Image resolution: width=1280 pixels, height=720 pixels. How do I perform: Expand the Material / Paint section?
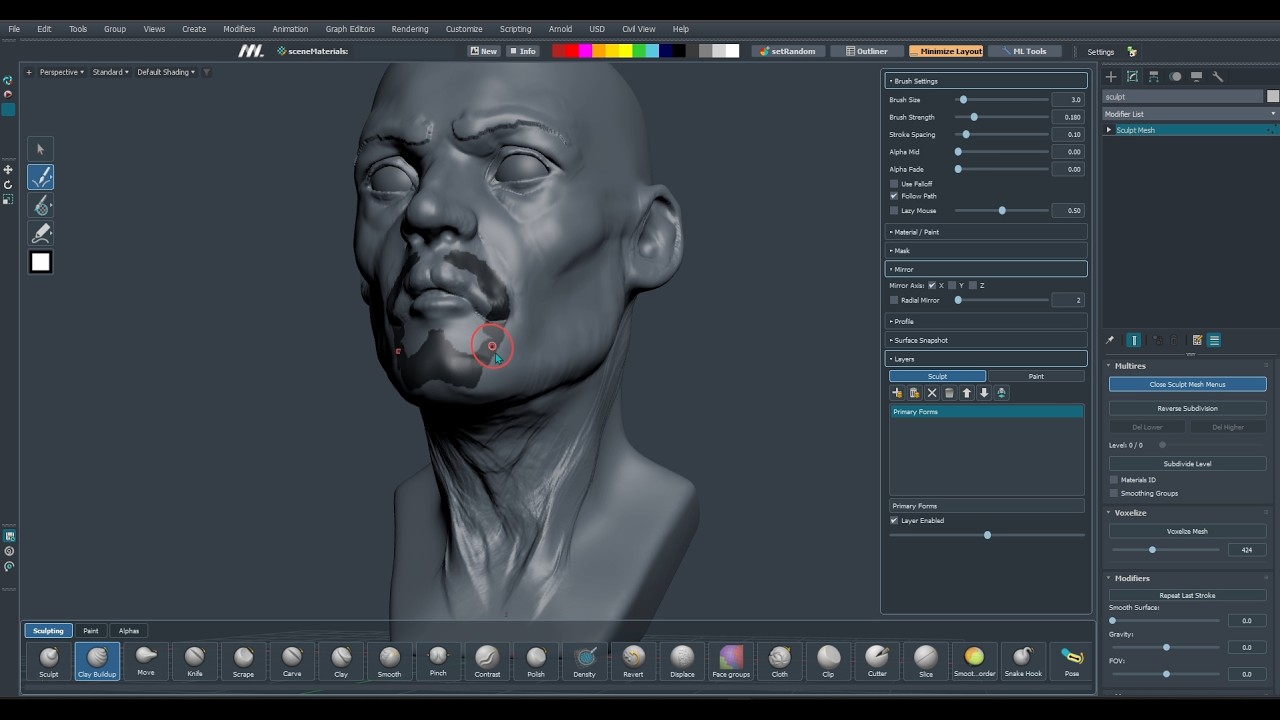pyautogui.click(x=986, y=232)
